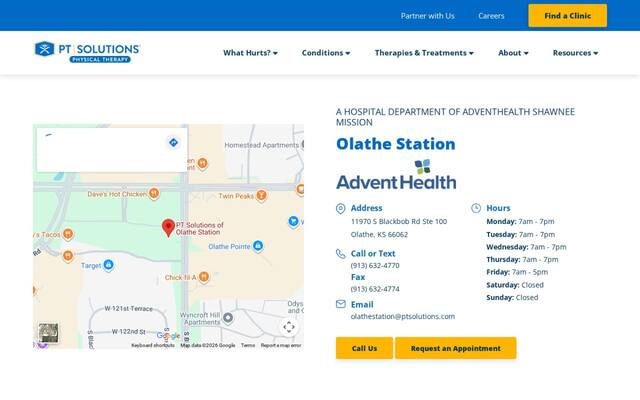The height and width of the screenshot is (400, 640).
Task: Click the address 11970 S Blackbob Rd
Action: pyautogui.click(x=399, y=221)
